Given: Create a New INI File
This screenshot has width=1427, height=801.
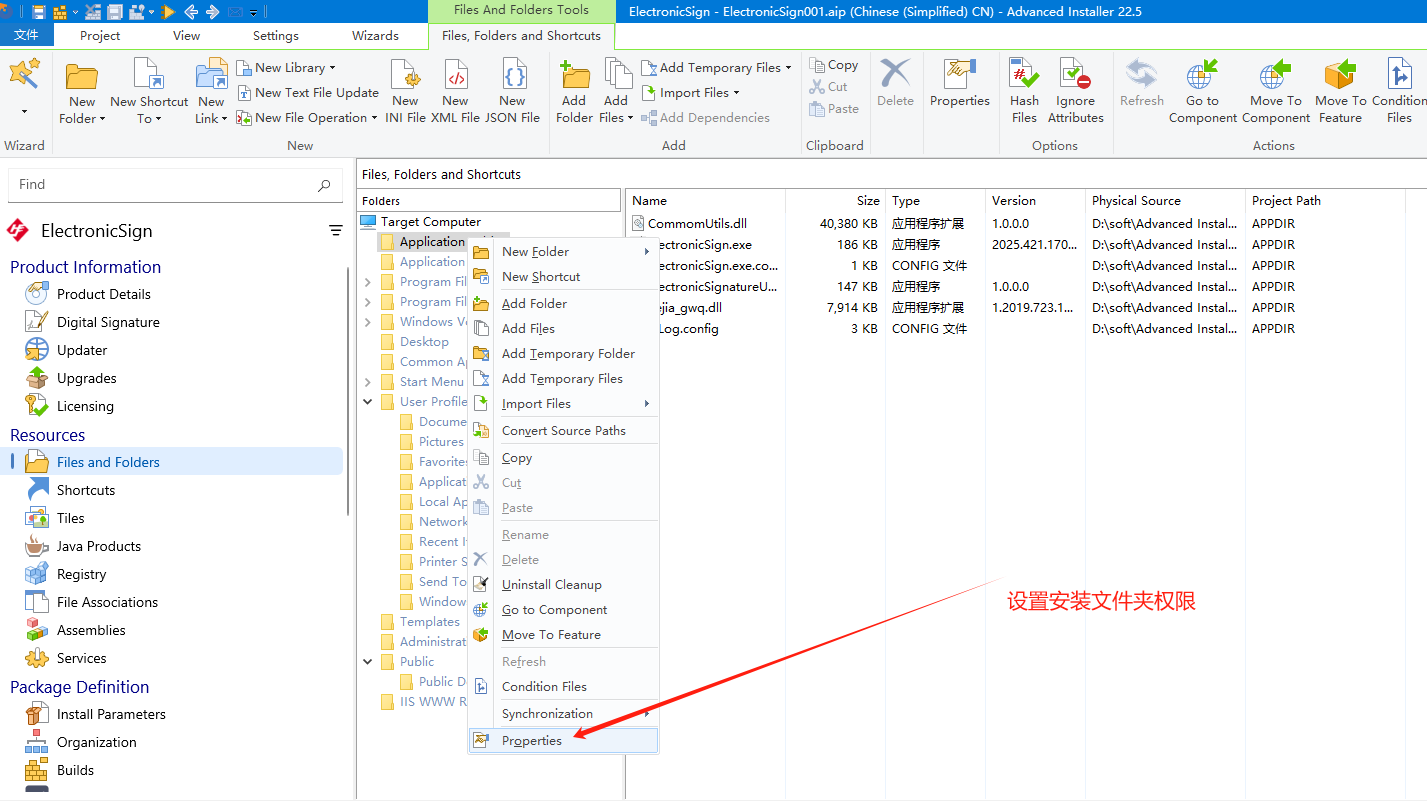Looking at the screenshot, I should coord(405,92).
